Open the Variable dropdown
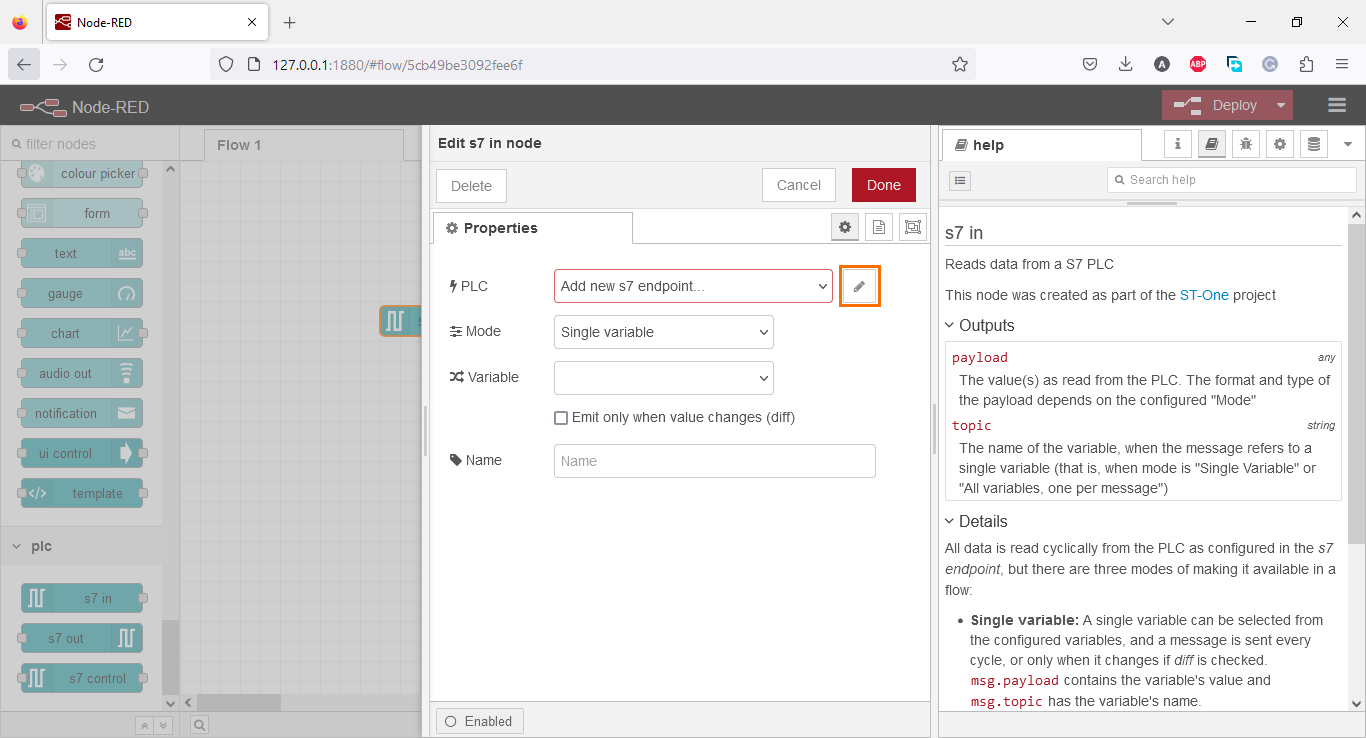The image size is (1366, 738). coord(664,377)
